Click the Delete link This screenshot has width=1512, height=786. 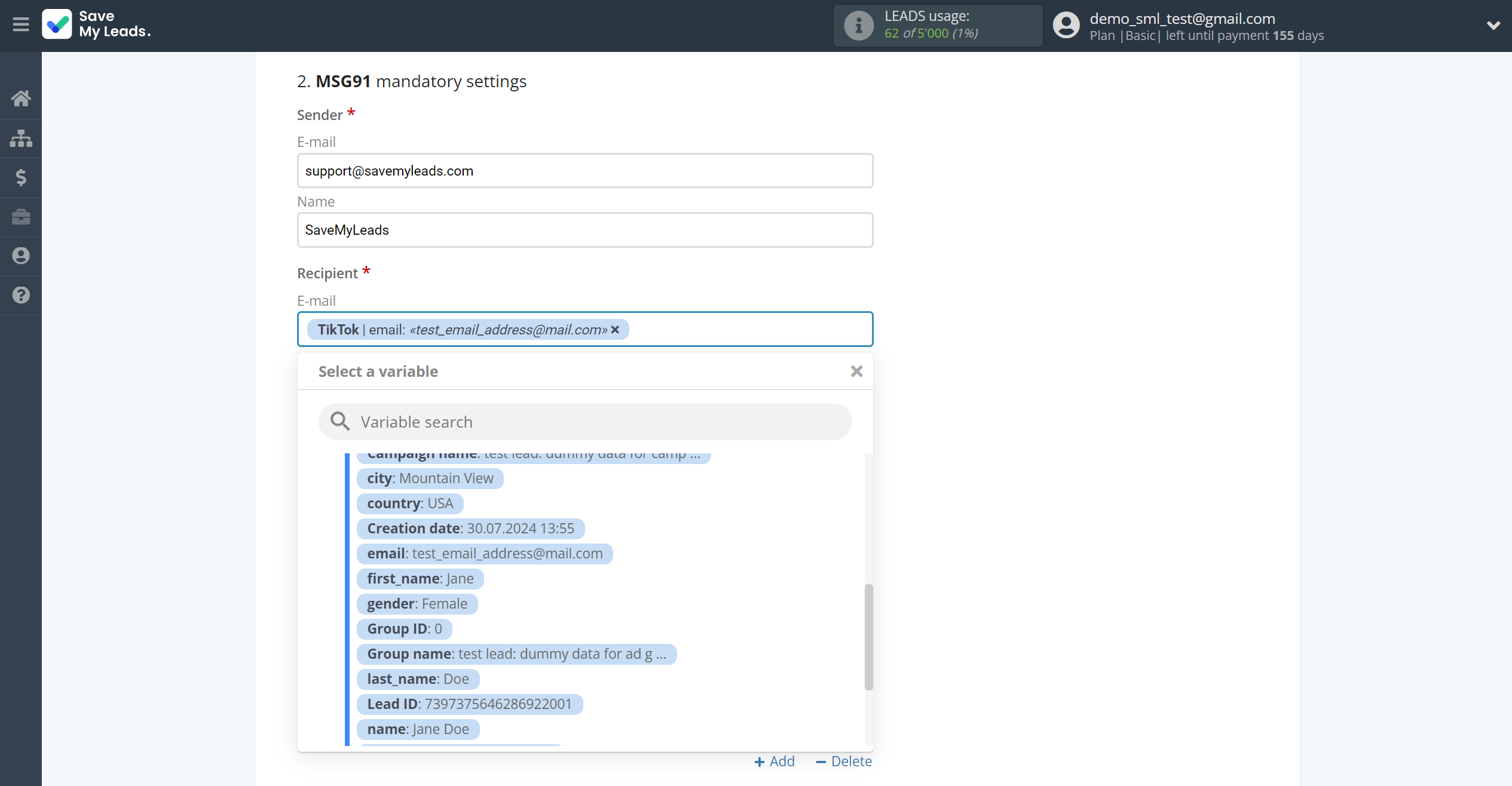pyautogui.click(x=844, y=762)
